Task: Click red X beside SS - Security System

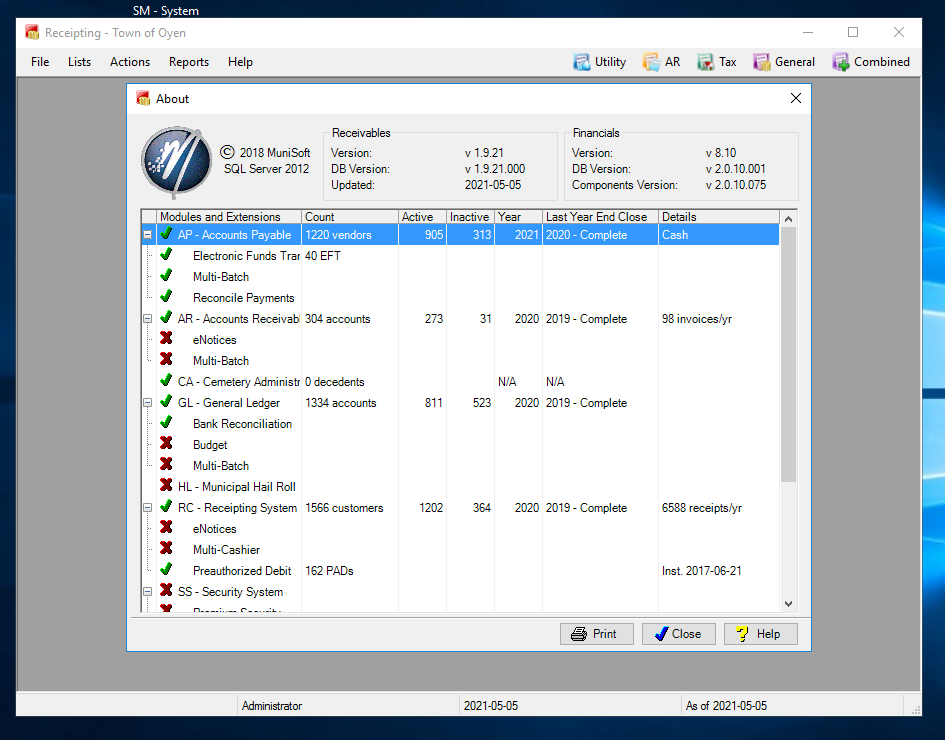Action: 166,591
